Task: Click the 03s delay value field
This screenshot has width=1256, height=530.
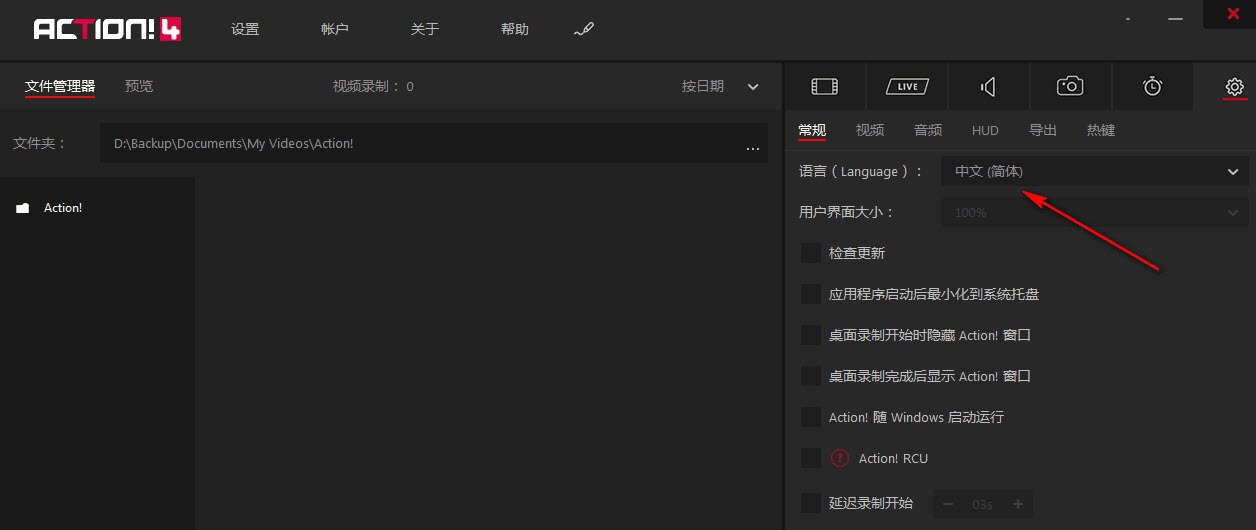Action: pos(982,504)
